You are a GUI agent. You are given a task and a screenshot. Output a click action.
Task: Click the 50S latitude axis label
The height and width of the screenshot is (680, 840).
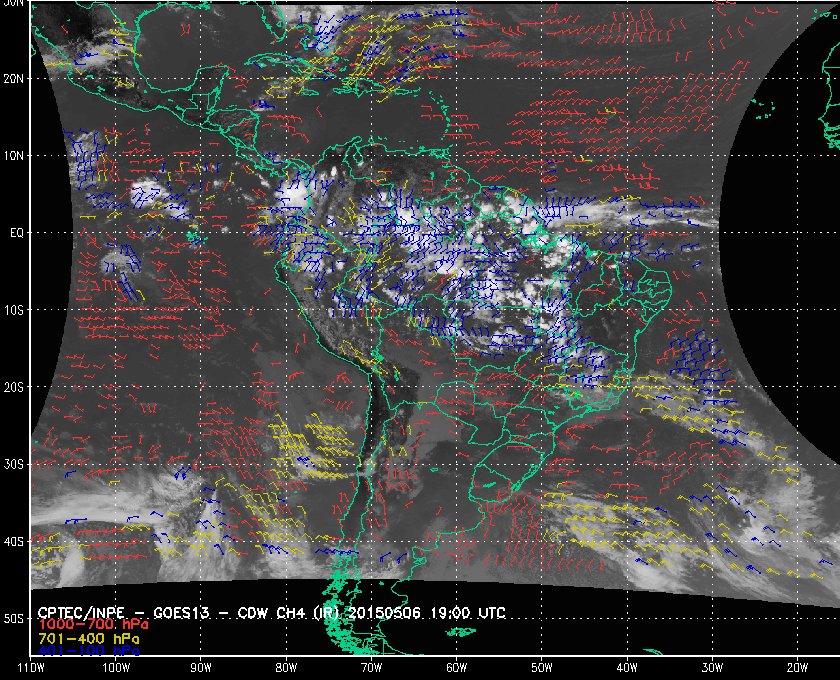click(15, 619)
